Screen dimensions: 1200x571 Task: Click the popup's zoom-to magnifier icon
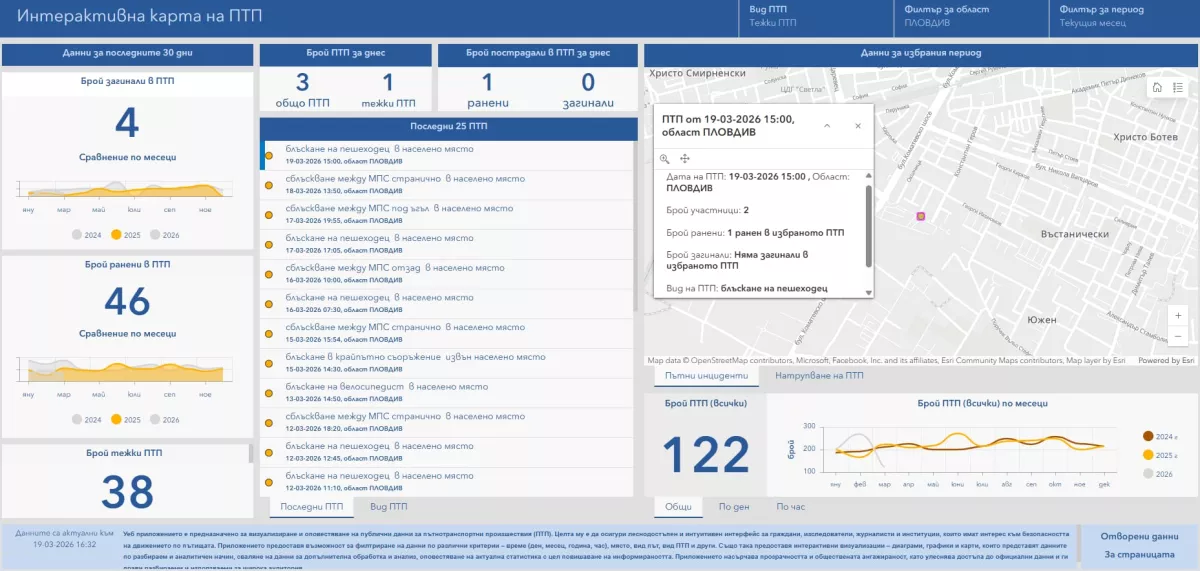click(664, 159)
